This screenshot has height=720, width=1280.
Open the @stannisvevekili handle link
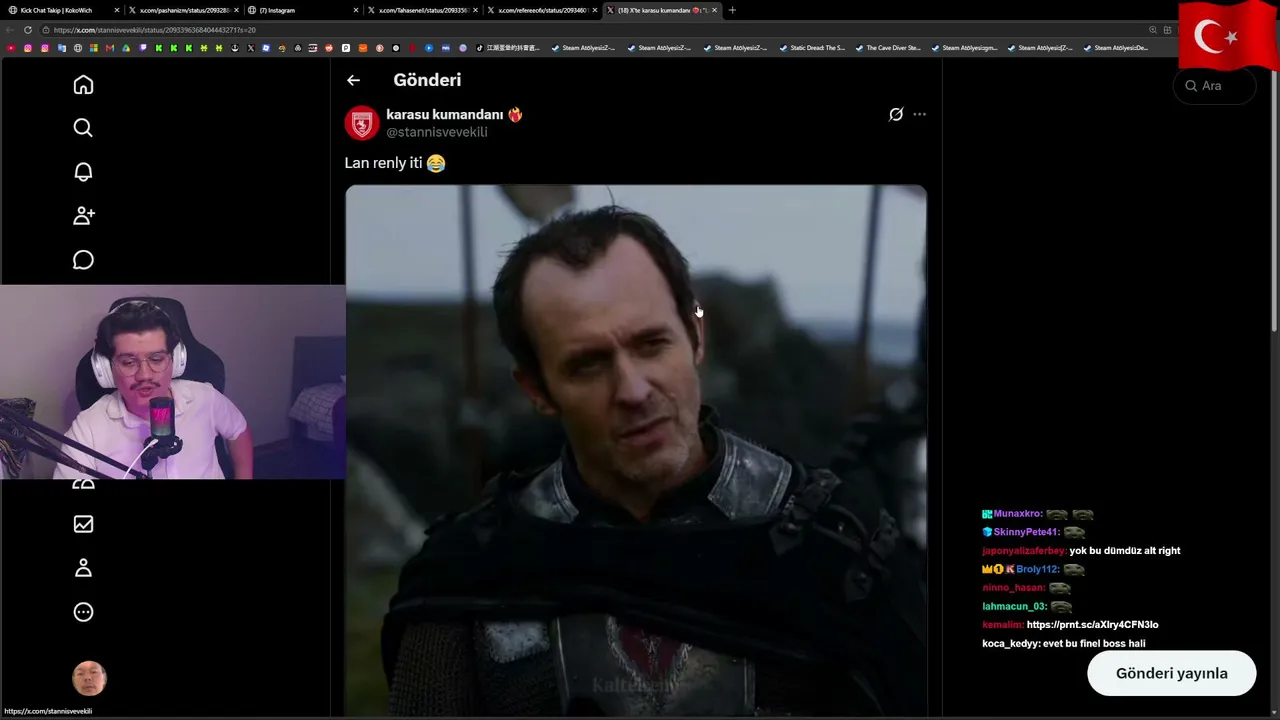(x=437, y=132)
